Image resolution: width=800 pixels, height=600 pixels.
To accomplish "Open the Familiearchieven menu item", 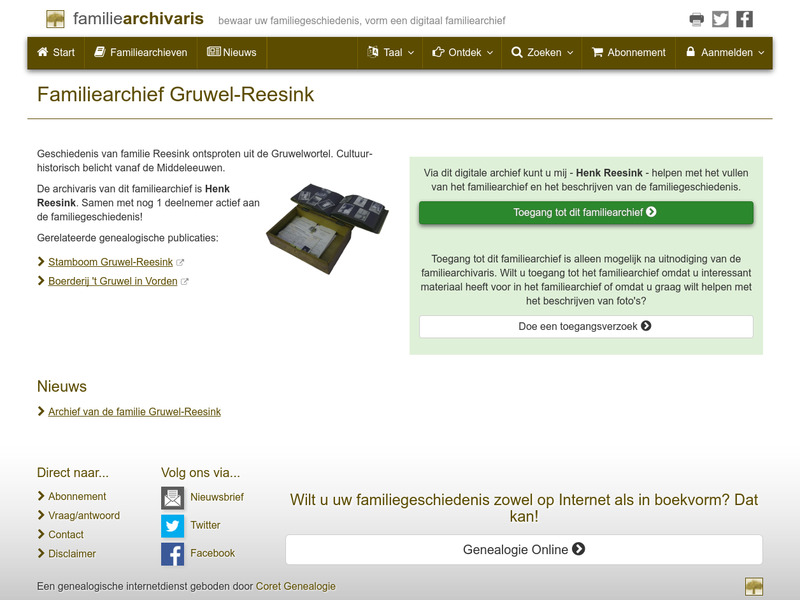I will [x=141, y=54].
